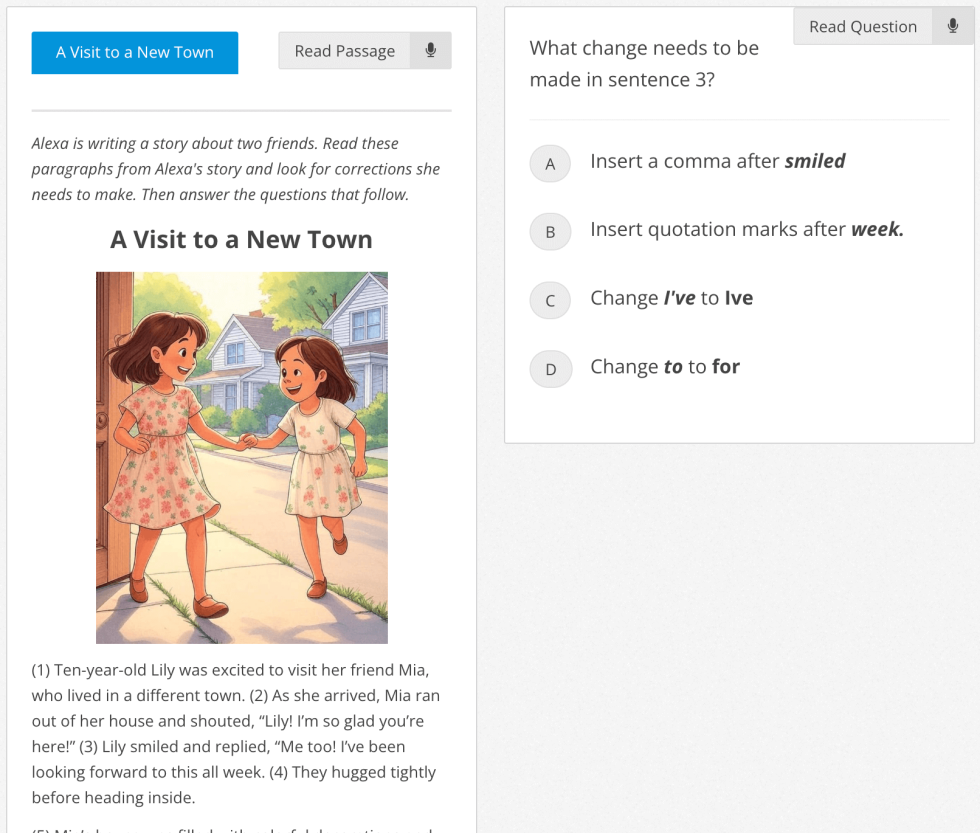Click the microphone icon beside Read Question
This screenshot has width=980, height=833.
[x=952, y=27]
